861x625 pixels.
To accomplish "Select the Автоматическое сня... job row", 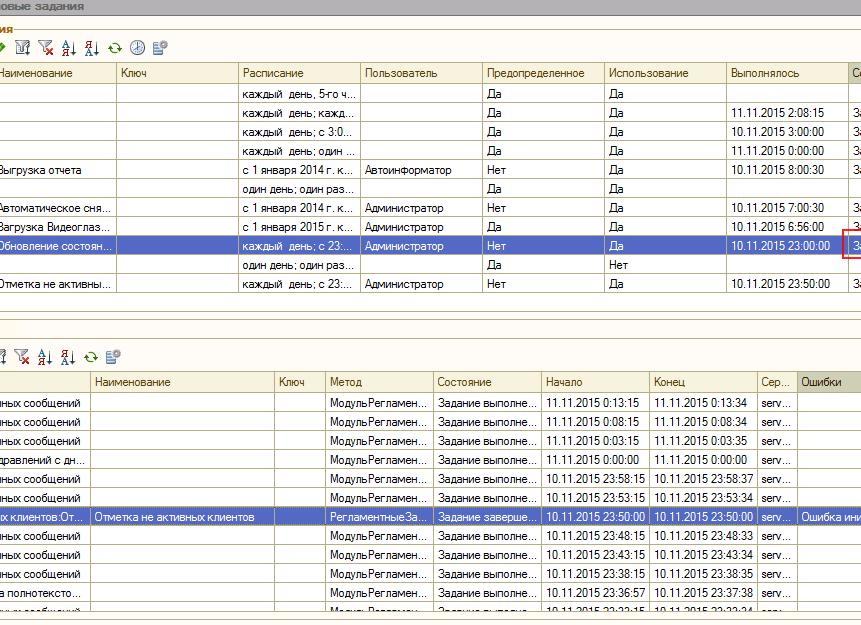I will point(430,208).
